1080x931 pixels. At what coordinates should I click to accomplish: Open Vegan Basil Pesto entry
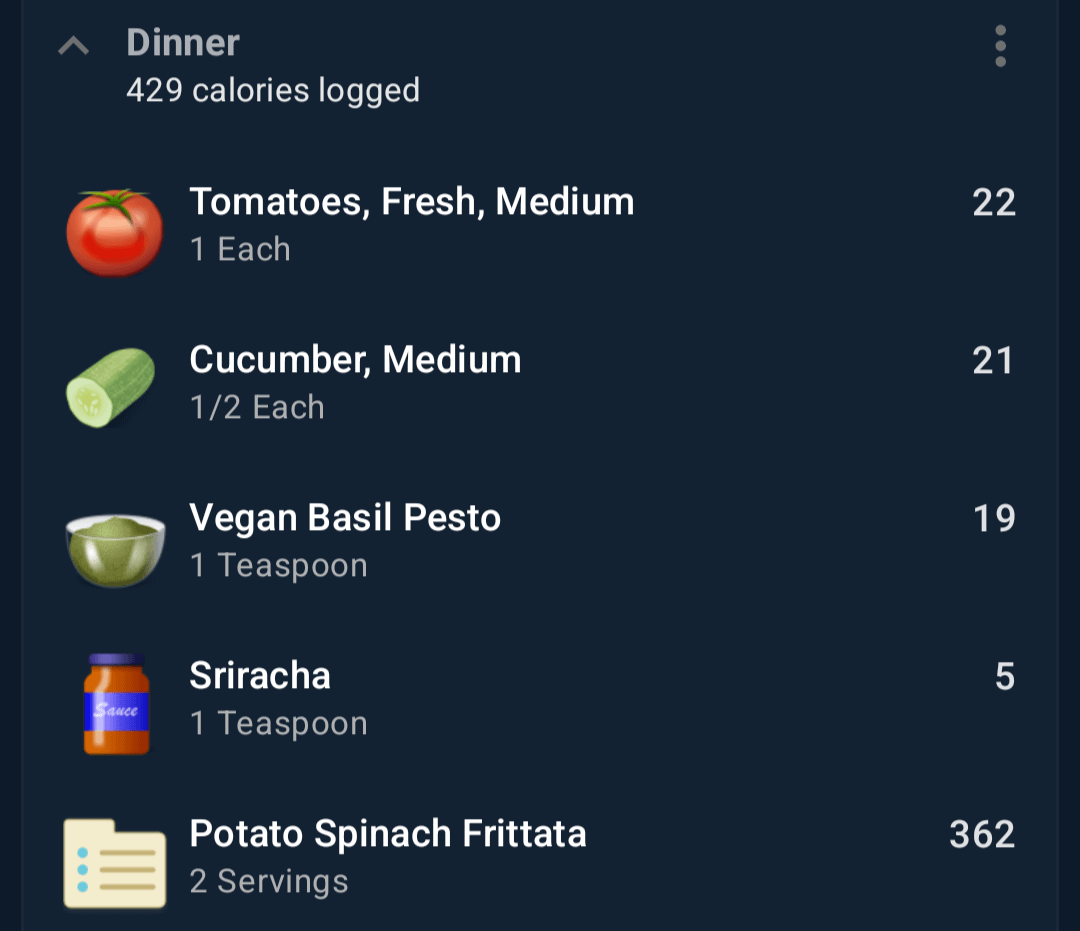(540, 543)
